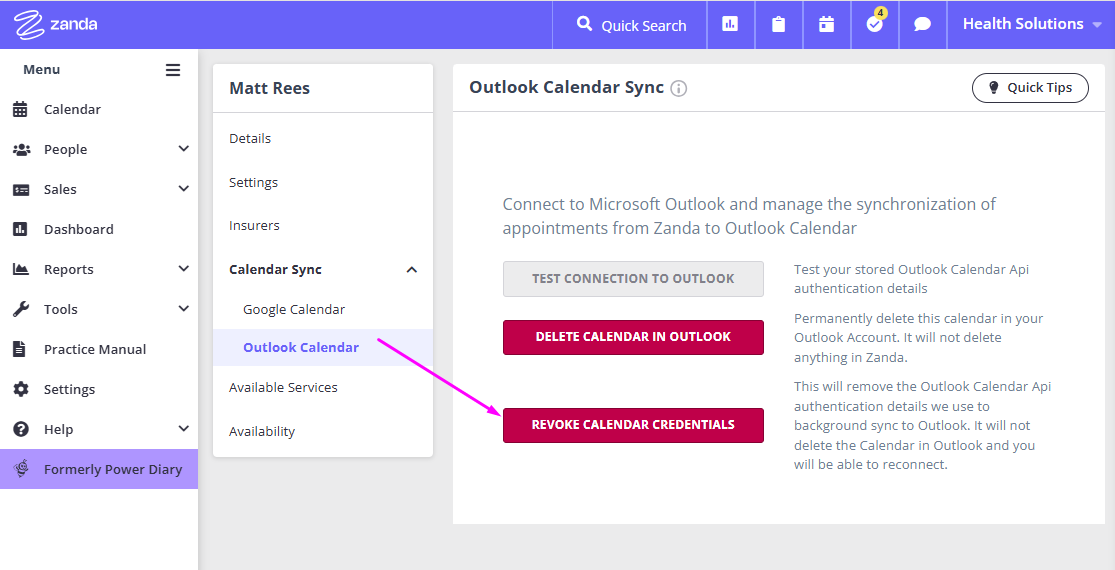
Task: Open Quick Tips
Action: point(1030,88)
